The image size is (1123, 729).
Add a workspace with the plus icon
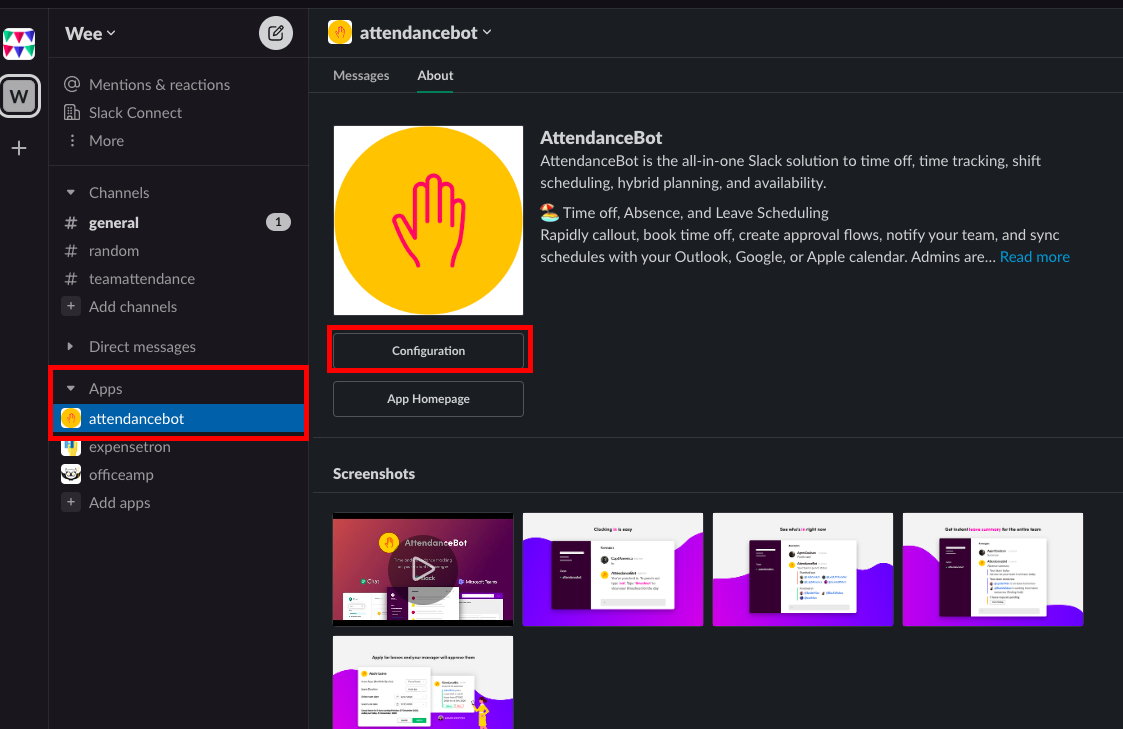[x=19, y=148]
